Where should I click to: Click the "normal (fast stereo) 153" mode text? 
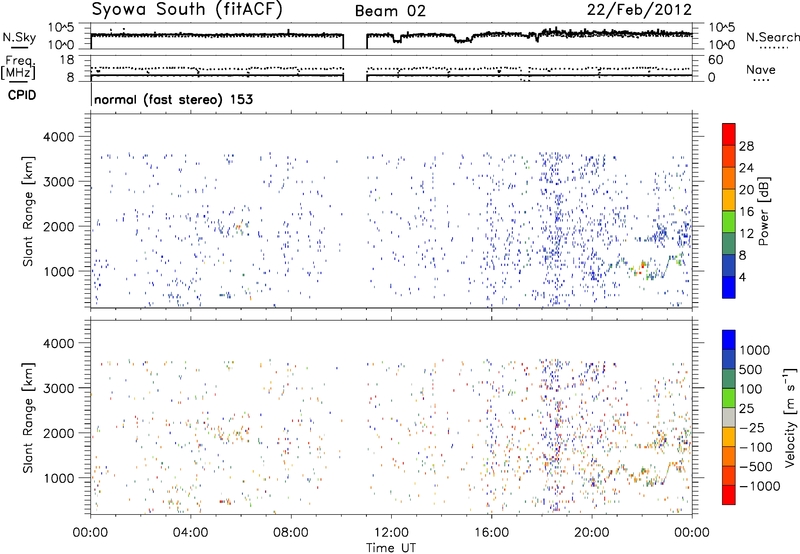click(173, 99)
